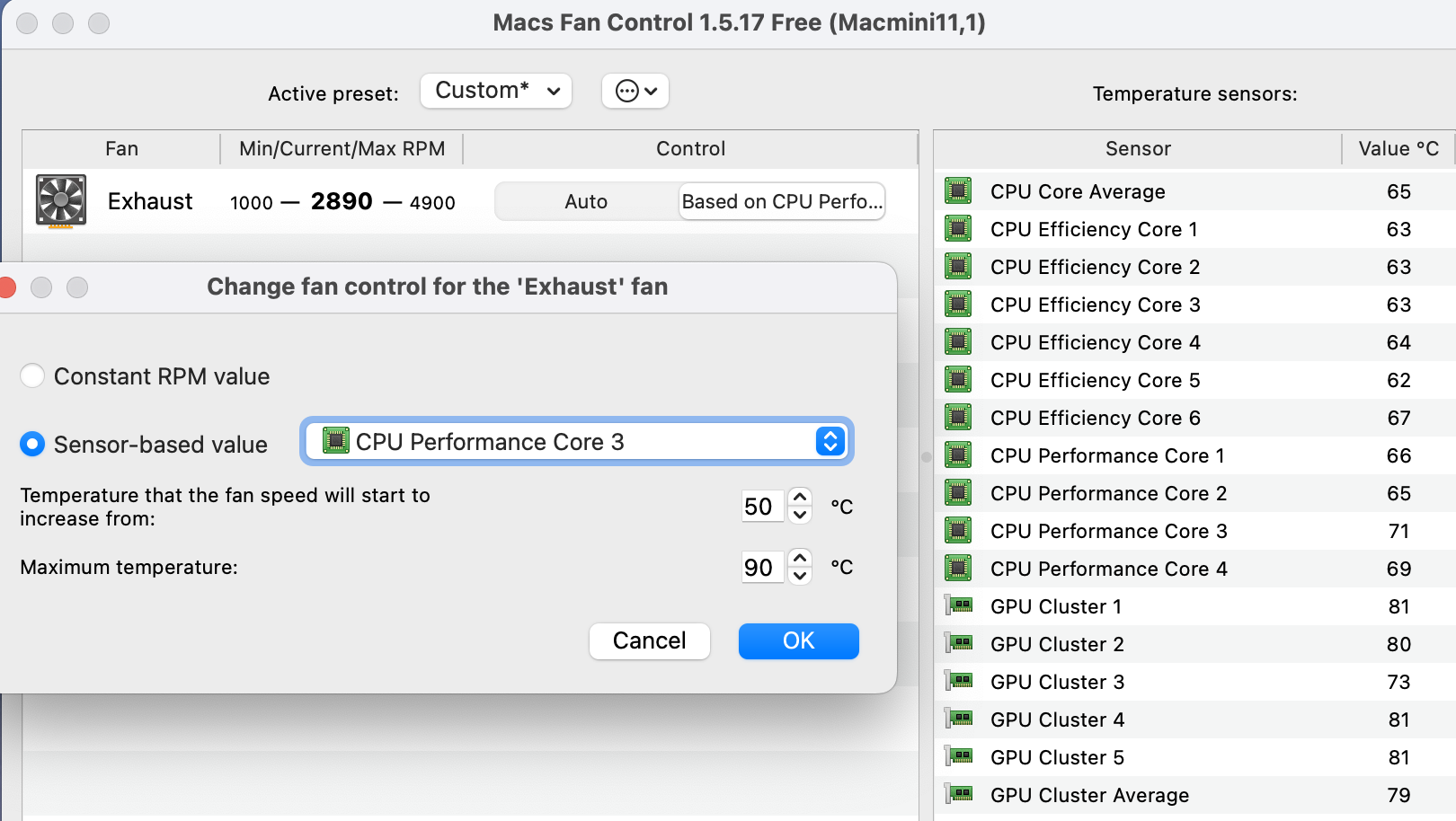Open the Active preset Custom dropdown
Screen dimensions: 1456x821
(496, 91)
